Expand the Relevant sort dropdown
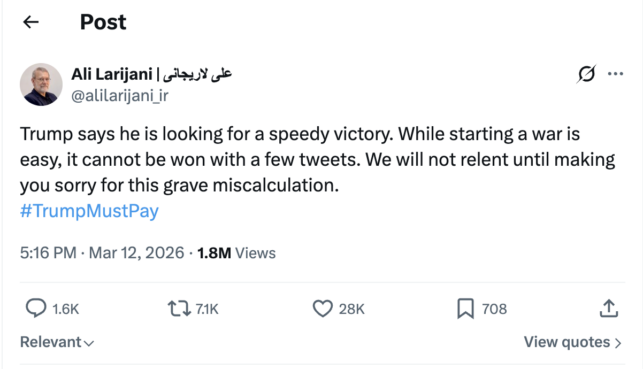The height and width of the screenshot is (369, 643). [57, 342]
